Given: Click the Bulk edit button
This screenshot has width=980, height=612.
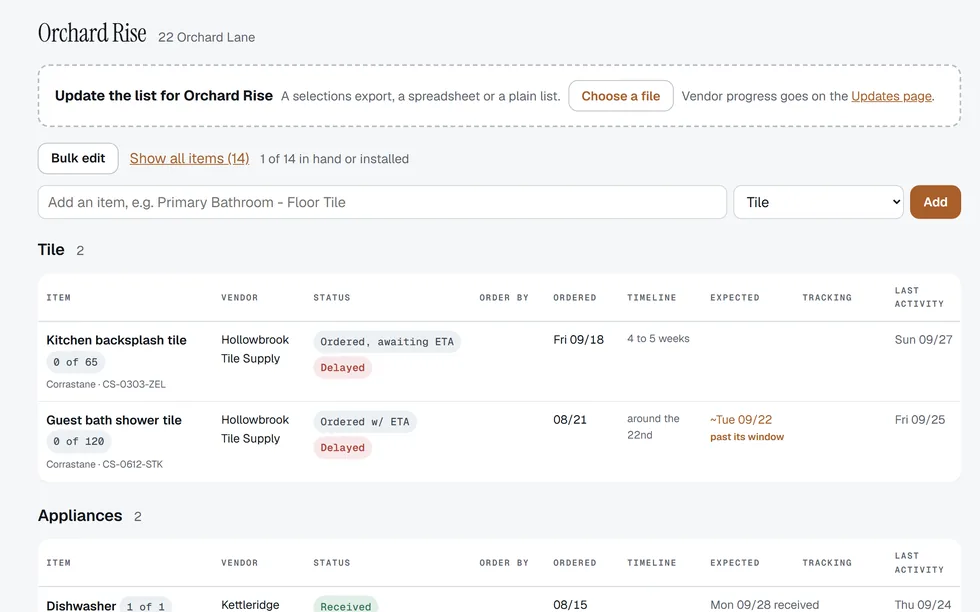Looking at the screenshot, I should 78,158.
